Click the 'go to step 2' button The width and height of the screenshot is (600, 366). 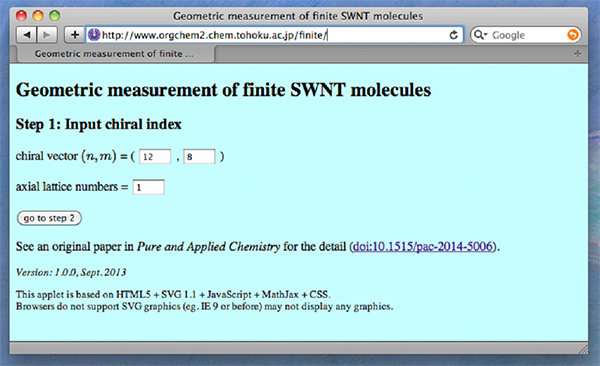coord(49,218)
